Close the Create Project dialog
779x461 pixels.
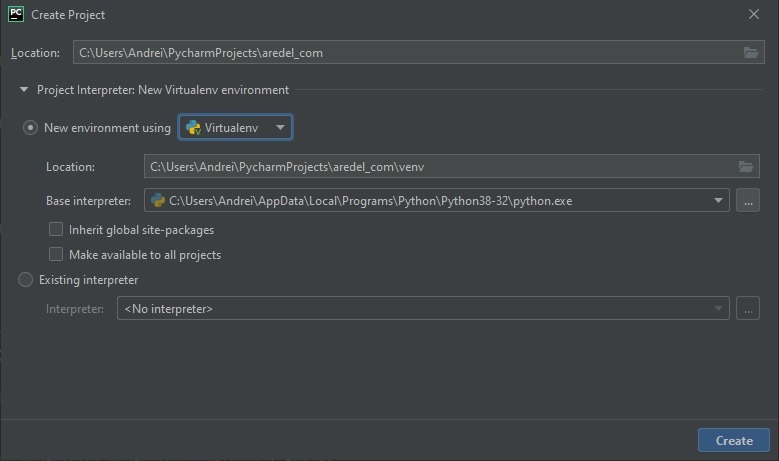754,14
